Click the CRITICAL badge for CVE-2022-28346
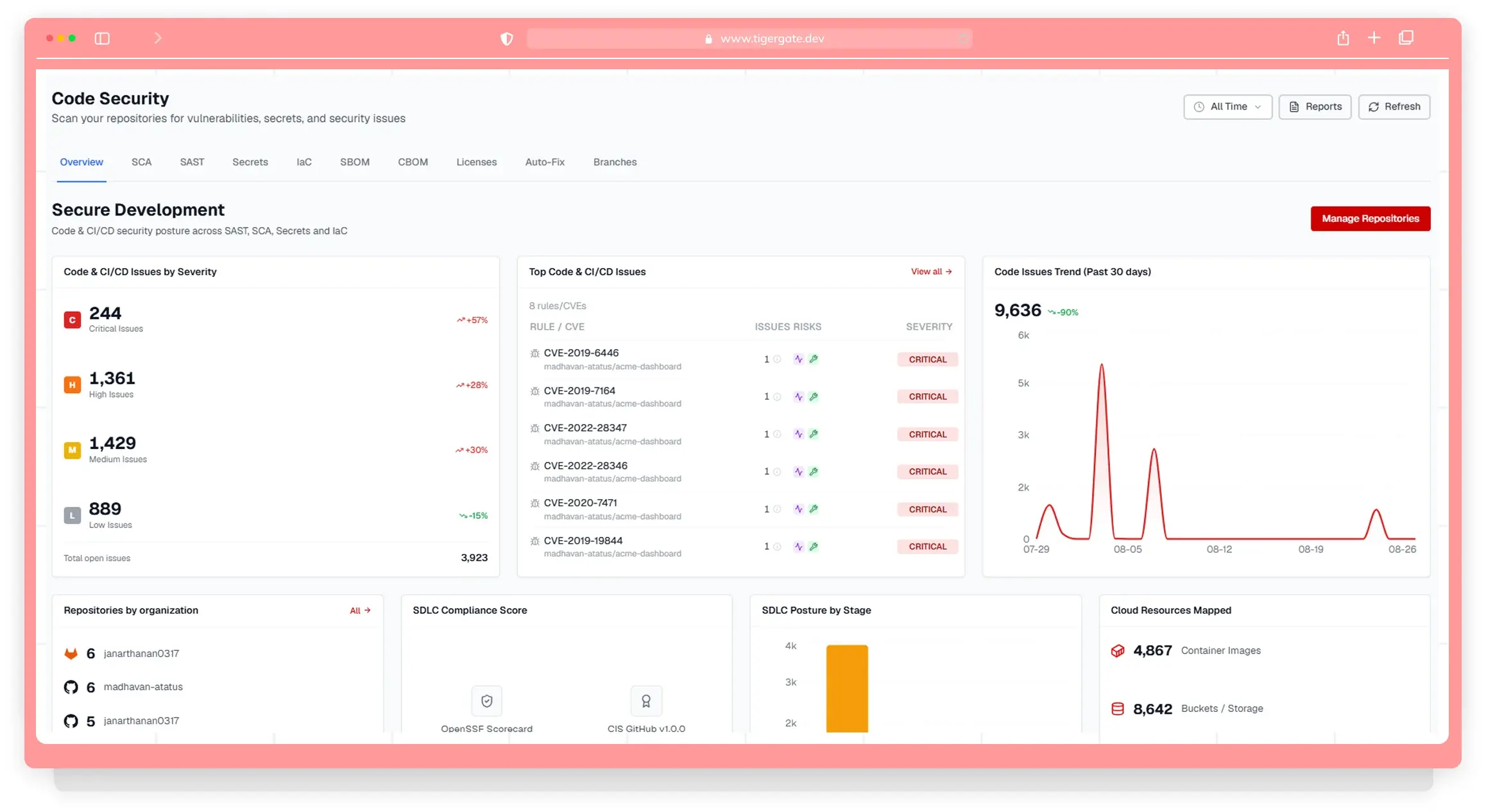This screenshot has width=1486, height=812. pyautogui.click(x=927, y=471)
